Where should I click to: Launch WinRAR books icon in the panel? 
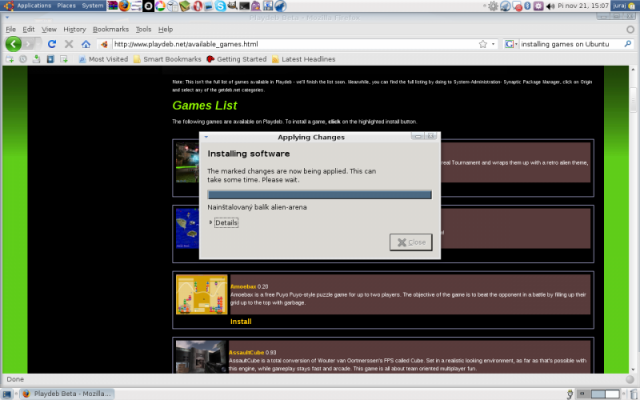(x=113, y=6)
